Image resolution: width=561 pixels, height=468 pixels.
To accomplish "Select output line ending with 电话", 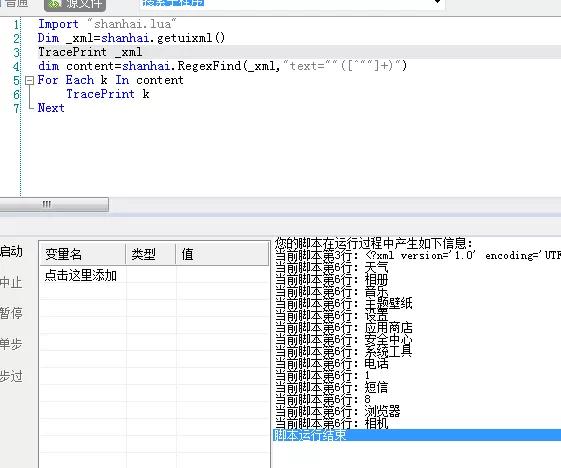I will pyautogui.click(x=332, y=364).
